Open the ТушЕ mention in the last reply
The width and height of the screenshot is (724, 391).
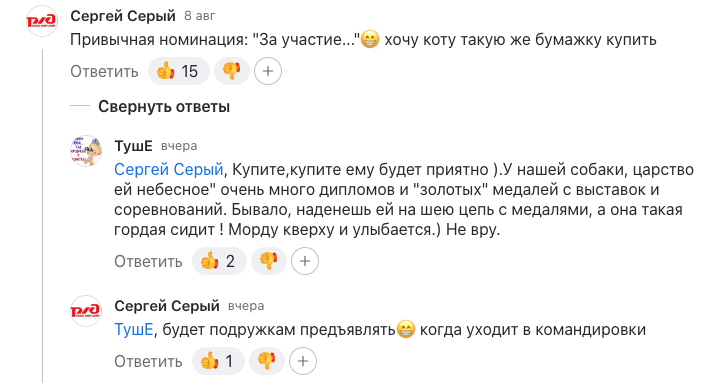[133, 330]
